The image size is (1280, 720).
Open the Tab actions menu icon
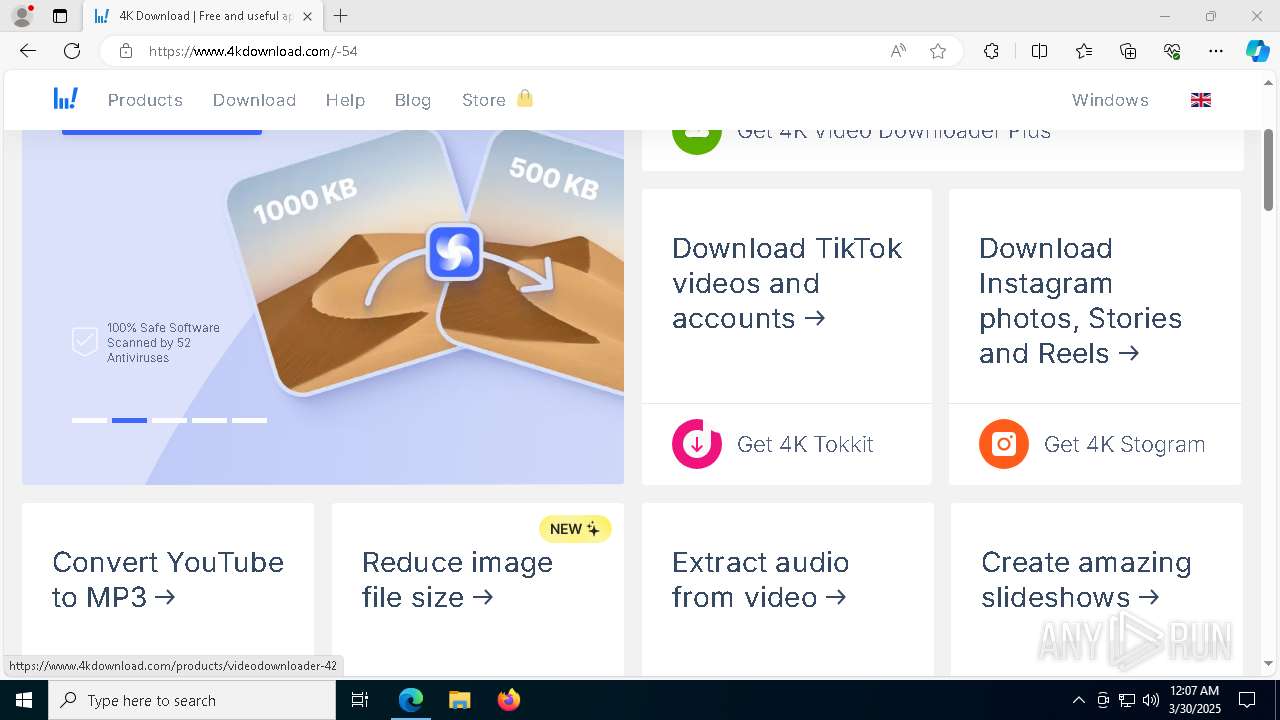pos(60,16)
